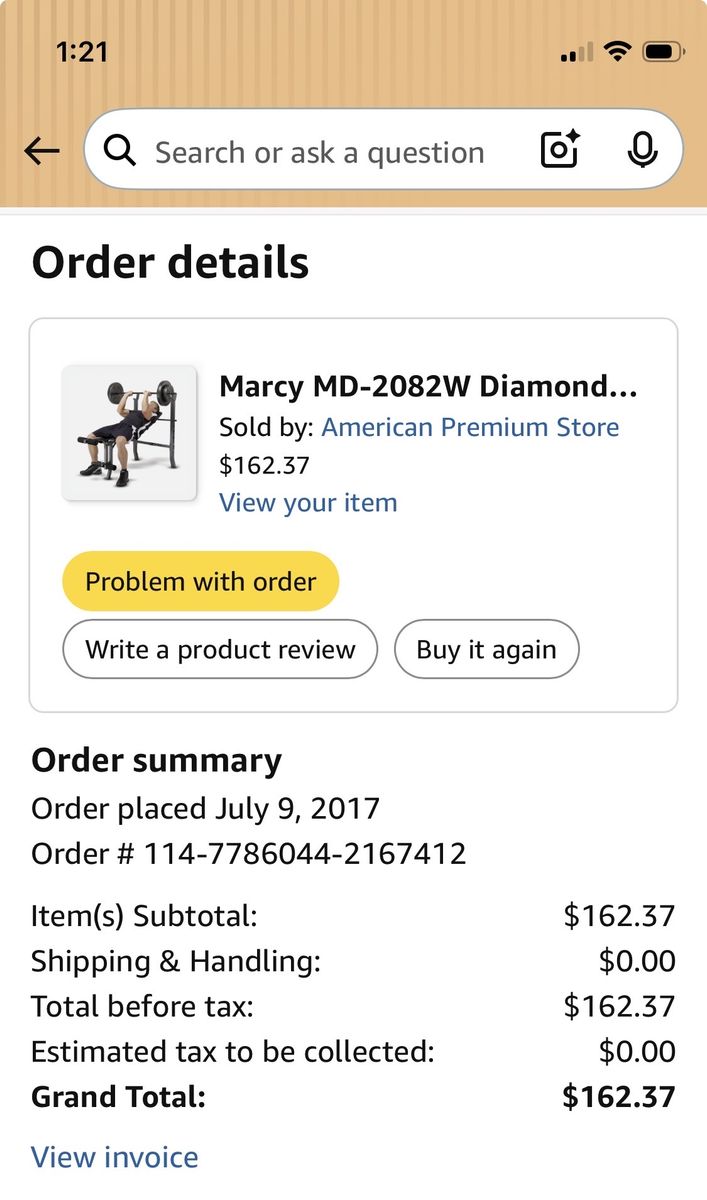The image size is (707, 1200).
Task: Start voice search with the microphone
Action: pos(642,150)
